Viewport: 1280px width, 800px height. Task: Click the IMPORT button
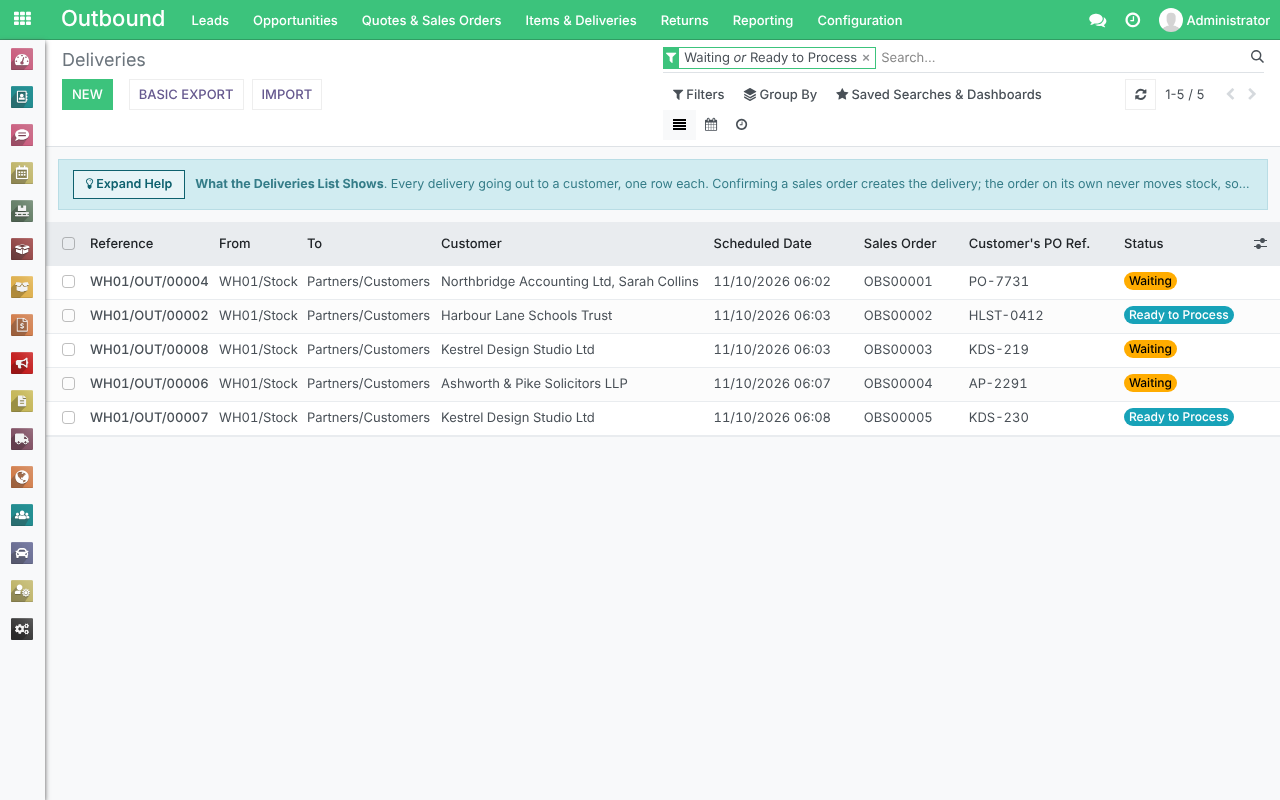287,95
